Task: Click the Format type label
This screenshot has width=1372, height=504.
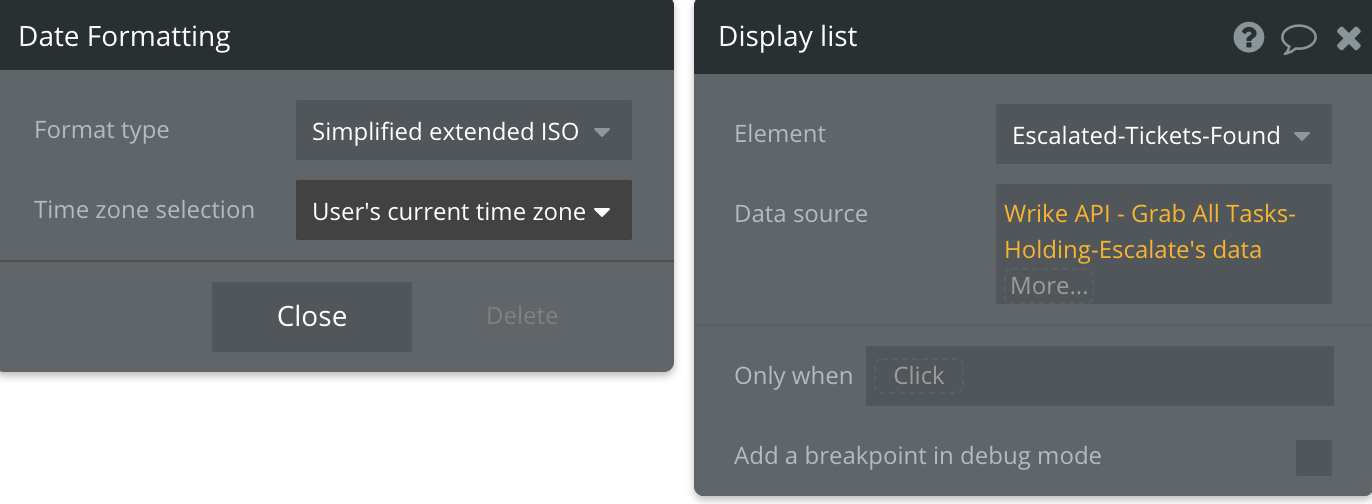Action: click(x=102, y=130)
